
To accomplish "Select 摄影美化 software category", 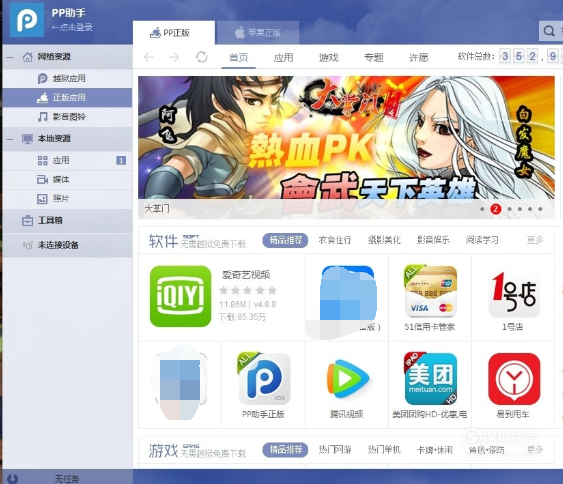I will 384,240.
